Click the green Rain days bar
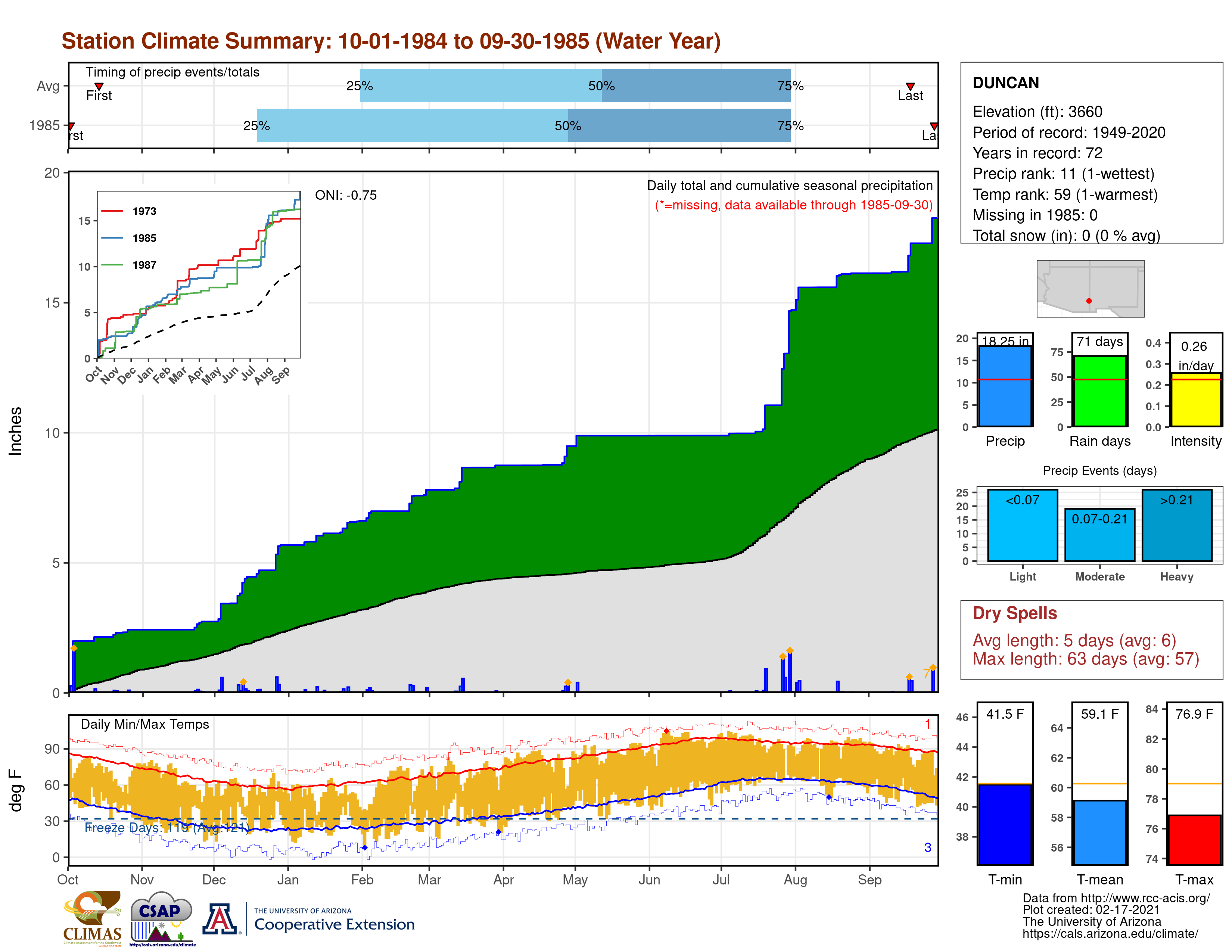The height and width of the screenshot is (952, 1232). [1099, 391]
